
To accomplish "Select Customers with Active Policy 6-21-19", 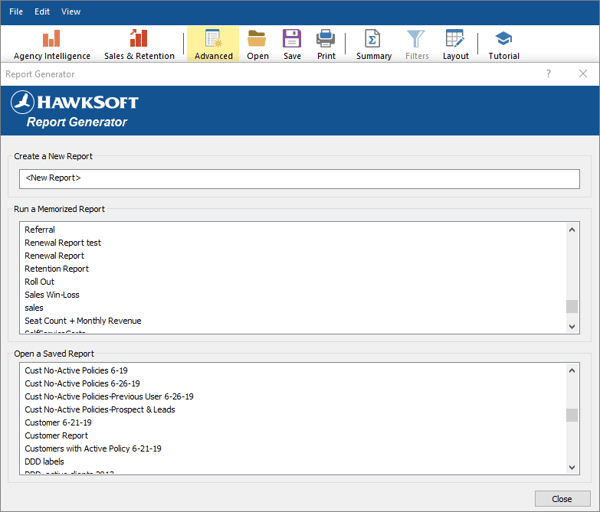I will [293, 448].
